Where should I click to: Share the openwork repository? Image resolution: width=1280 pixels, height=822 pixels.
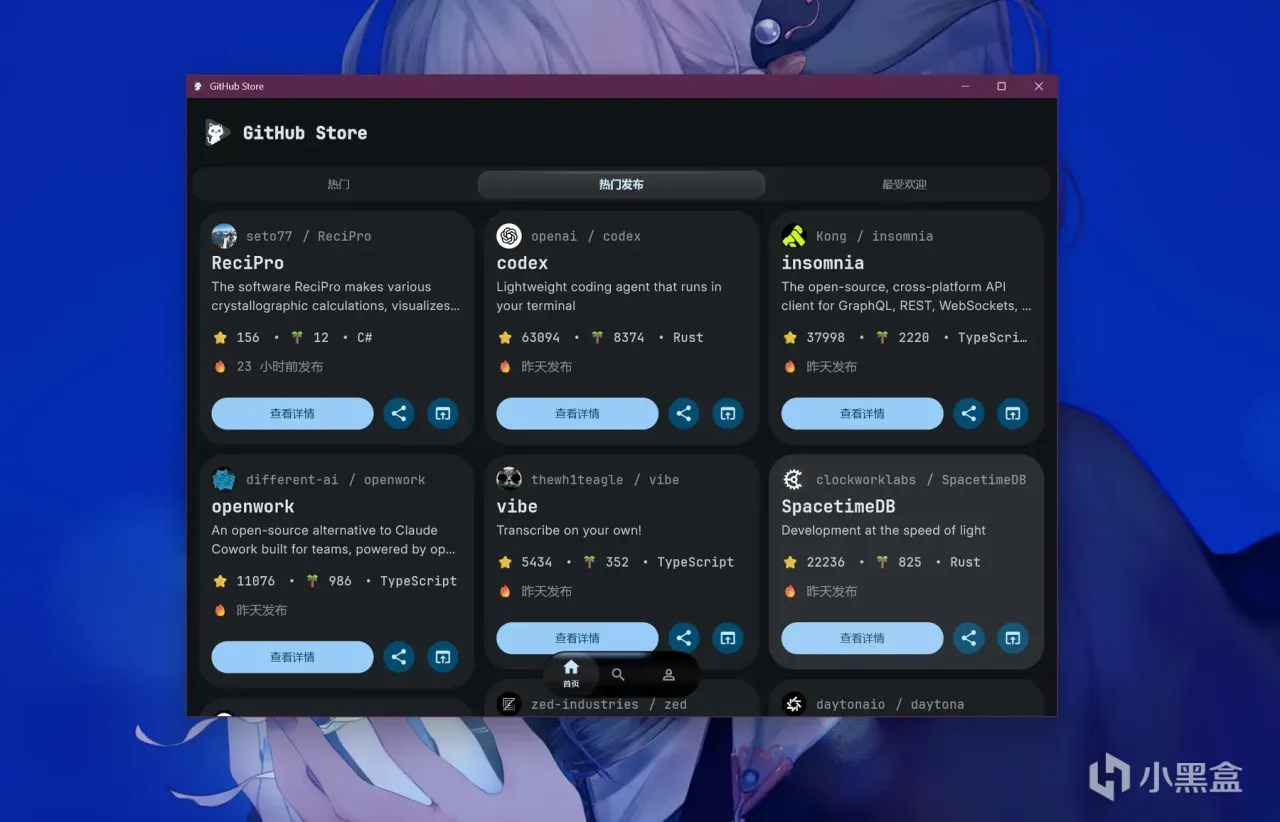click(399, 657)
